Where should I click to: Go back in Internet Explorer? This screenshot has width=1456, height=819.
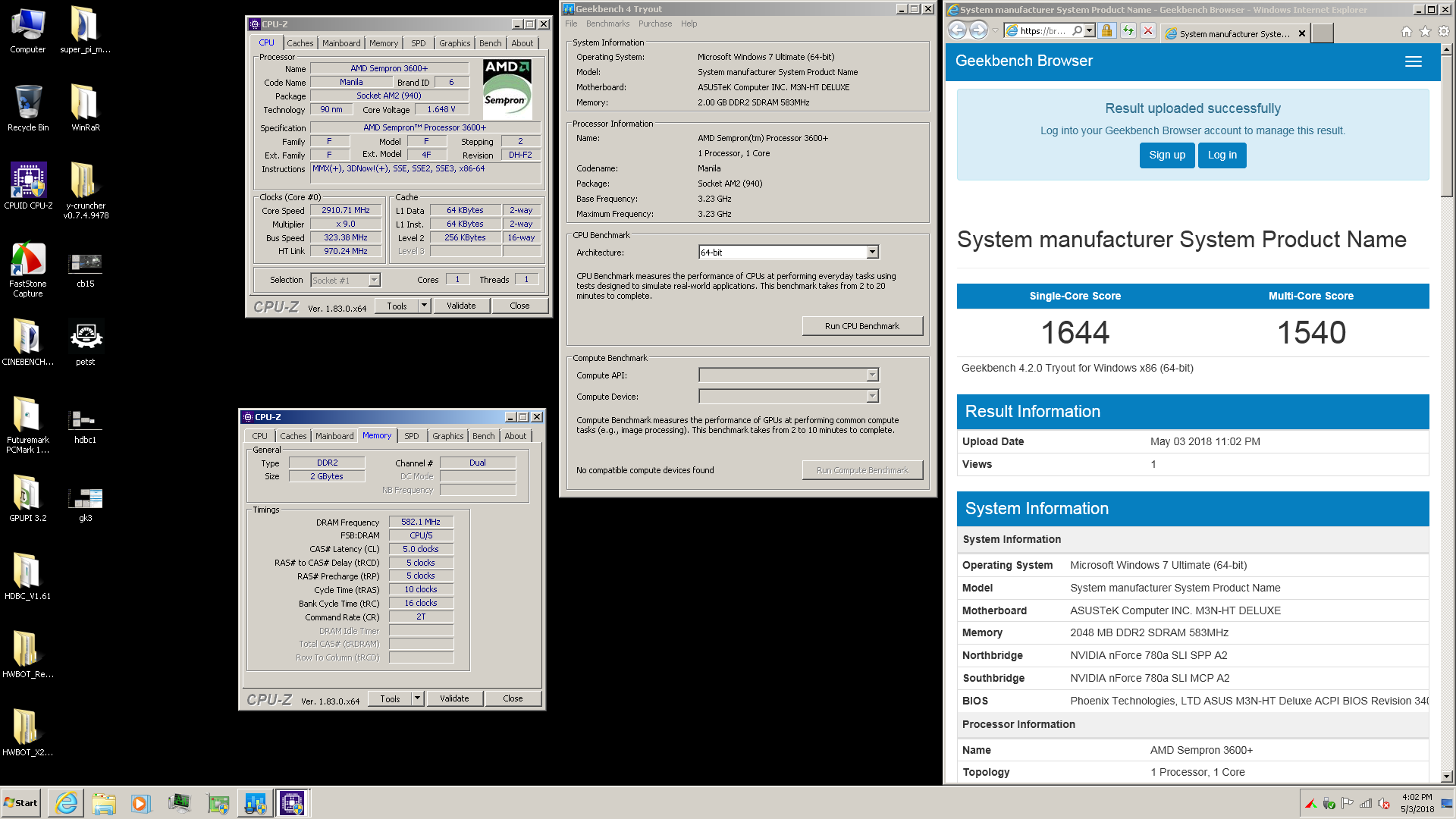coord(957,30)
